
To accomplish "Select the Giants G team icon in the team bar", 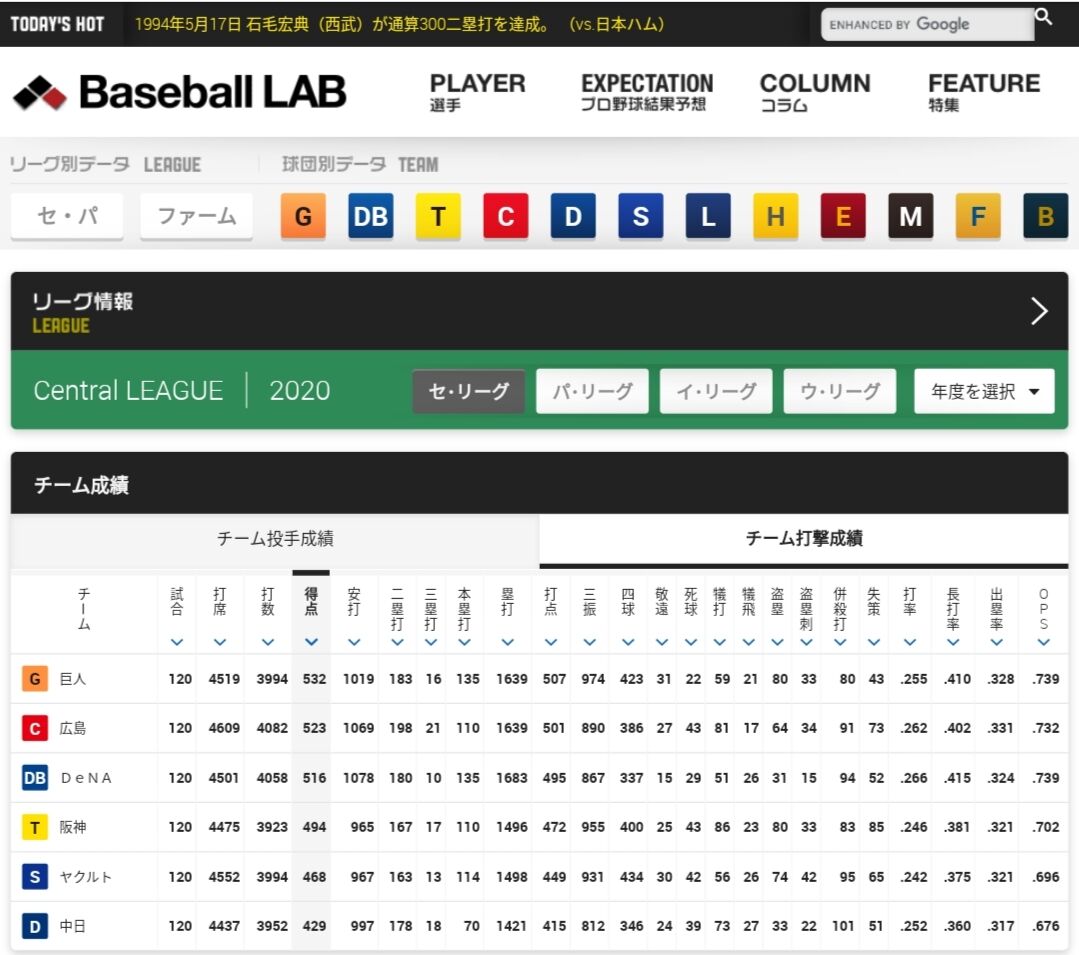I will click(x=303, y=216).
